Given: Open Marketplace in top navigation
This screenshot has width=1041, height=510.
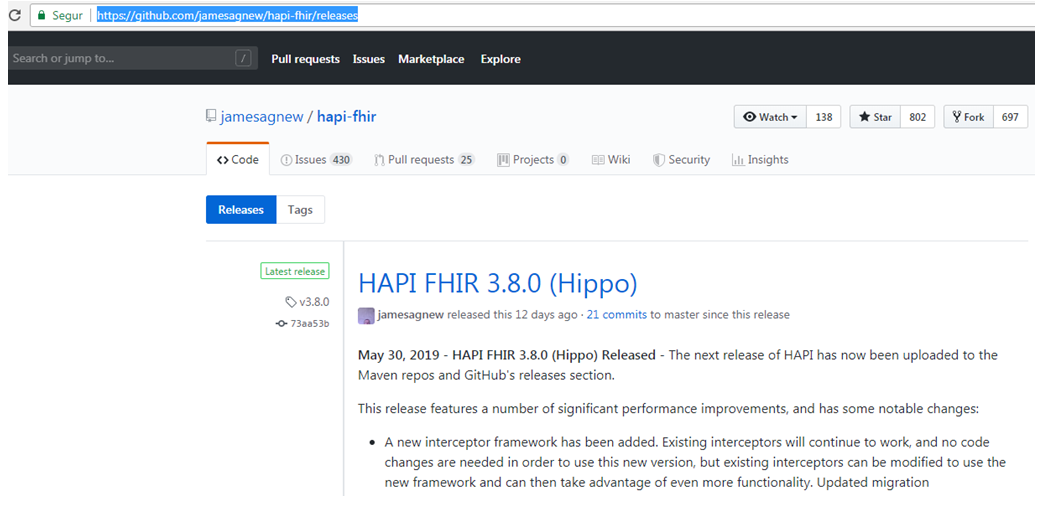Looking at the screenshot, I should click(x=431, y=59).
